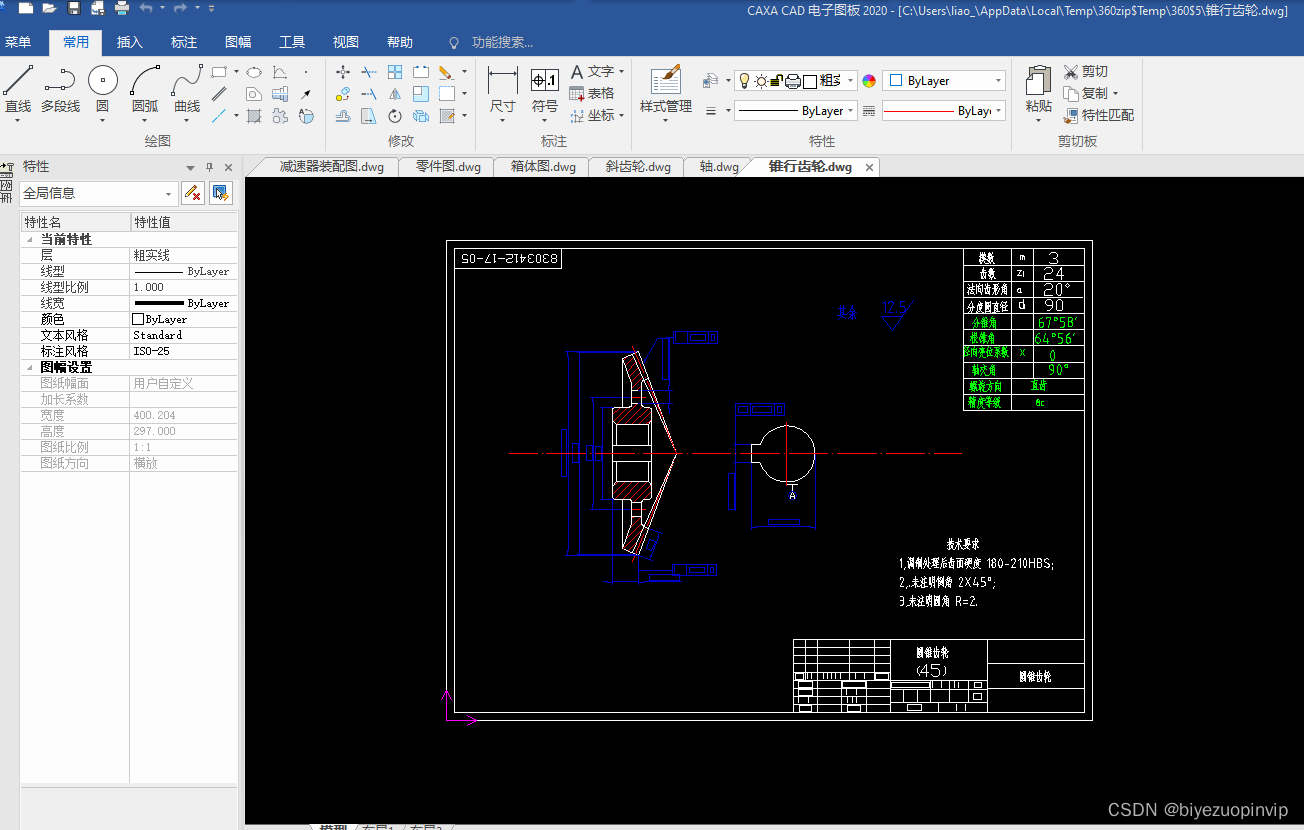The width and height of the screenshot is (1304, 830).
Task: Switch to the 标注 ribbon tab
Action: (184, 42)
